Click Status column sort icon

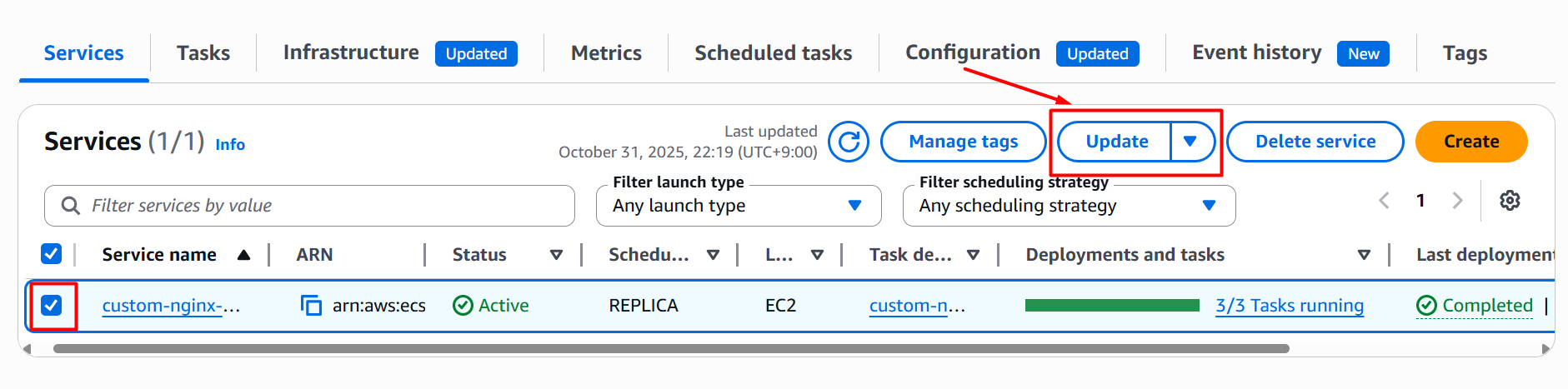[x=556, y=255]
